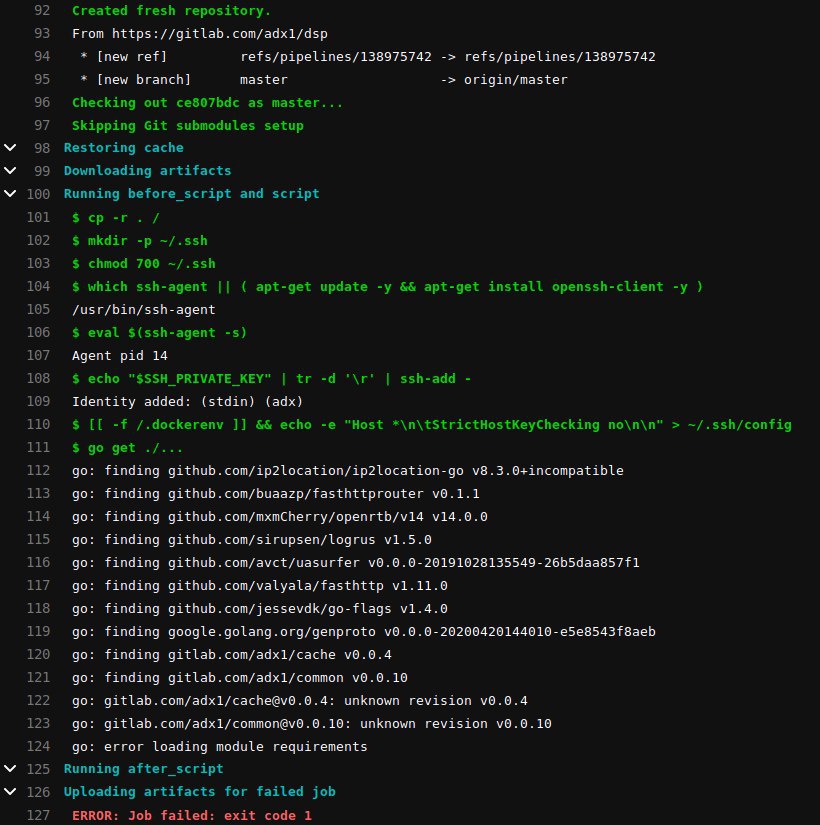Click the Restoring cache section header
The image size is (820, 825).
(124, 148)
